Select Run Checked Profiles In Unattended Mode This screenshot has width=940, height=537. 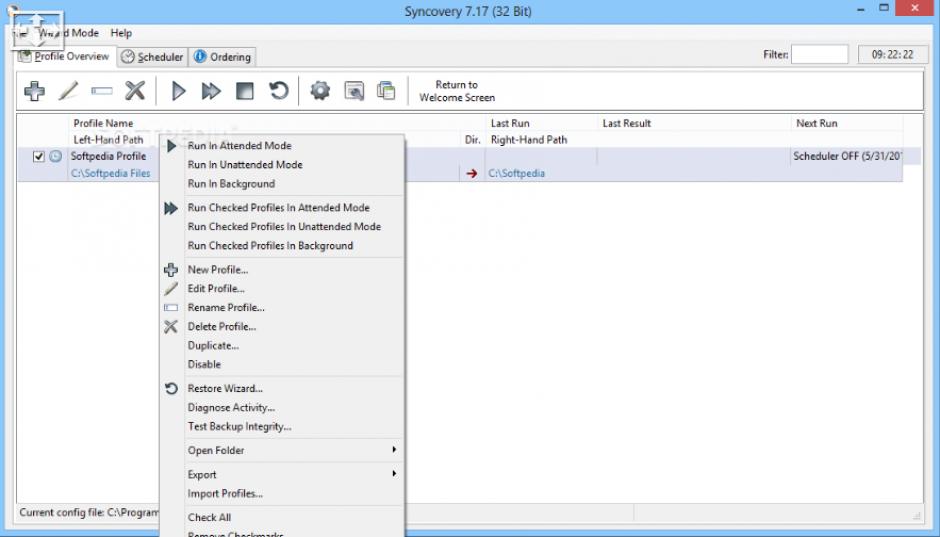click(282, 227)
